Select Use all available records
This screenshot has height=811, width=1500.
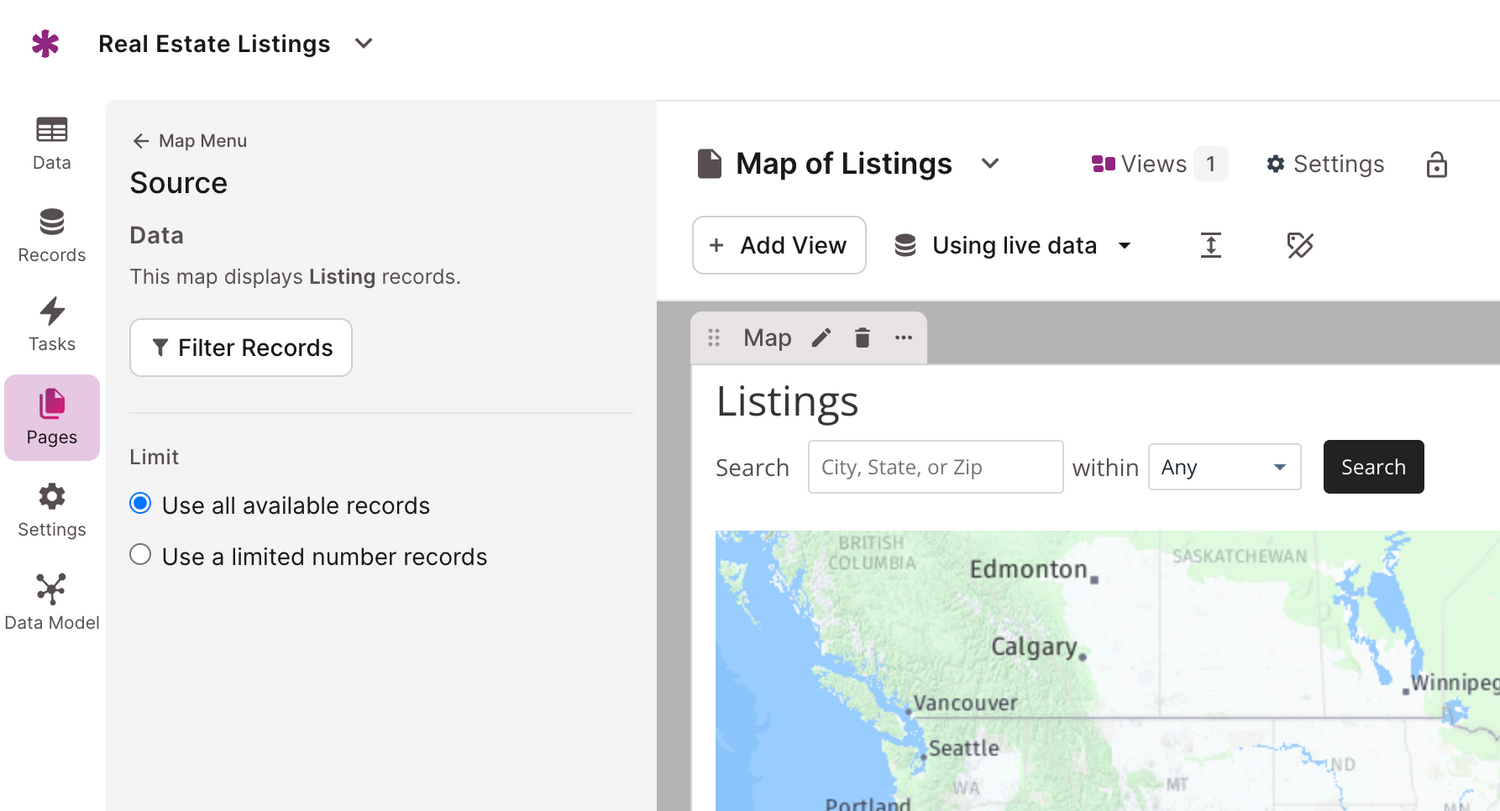[141, 504]
